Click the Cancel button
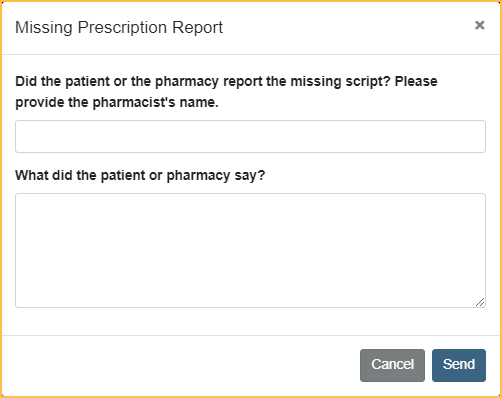The height and width of the screenshot is (398, 502). click(x=392, y=365)
